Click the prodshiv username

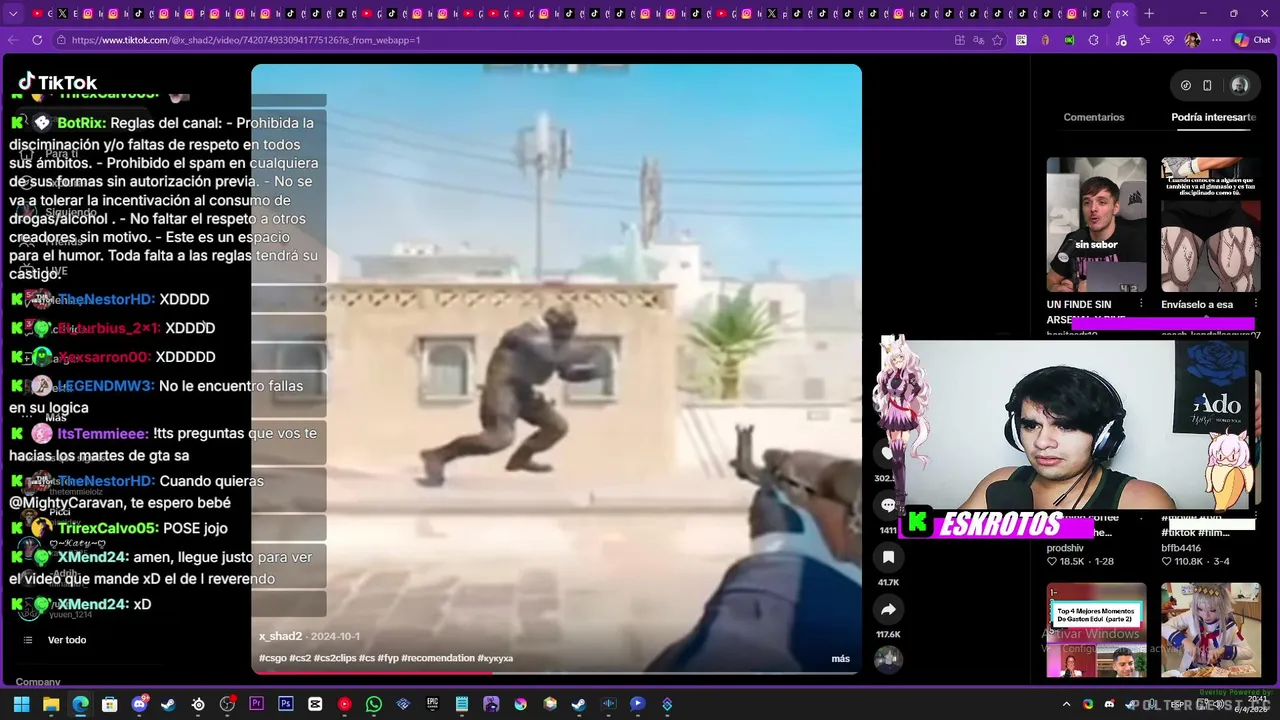point(1065,548)
